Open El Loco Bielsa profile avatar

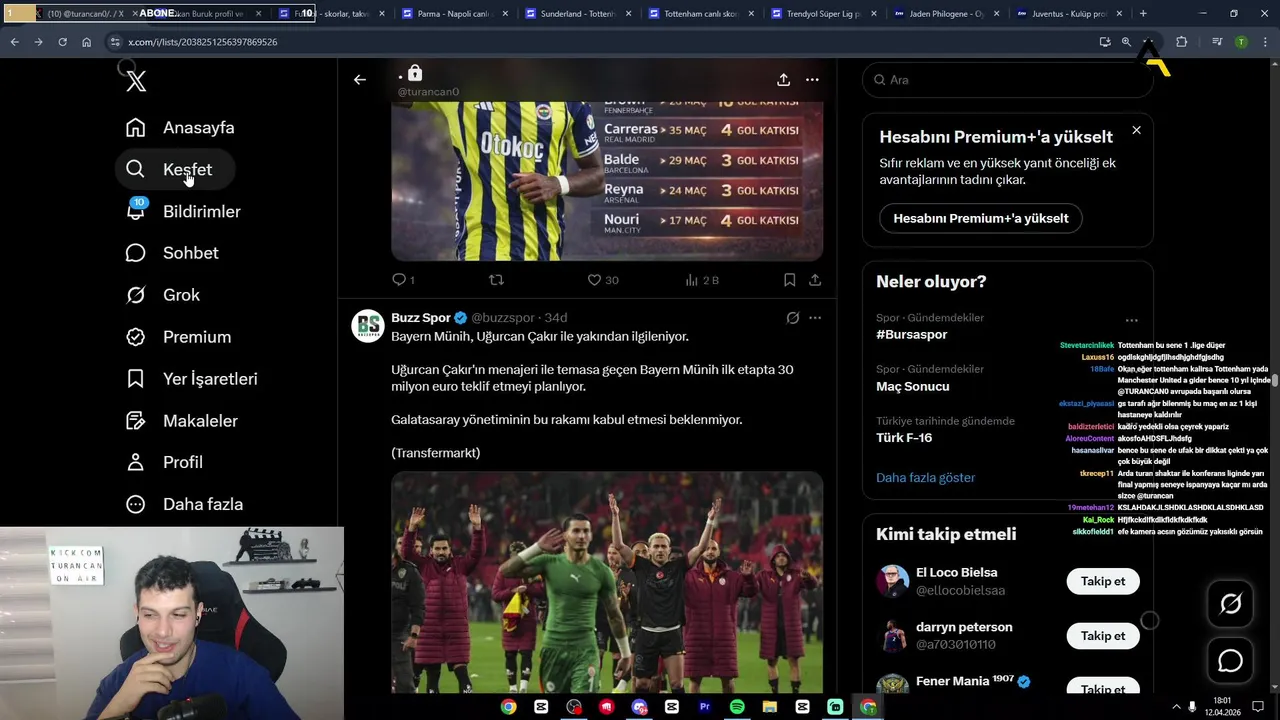tap(892, 581)
